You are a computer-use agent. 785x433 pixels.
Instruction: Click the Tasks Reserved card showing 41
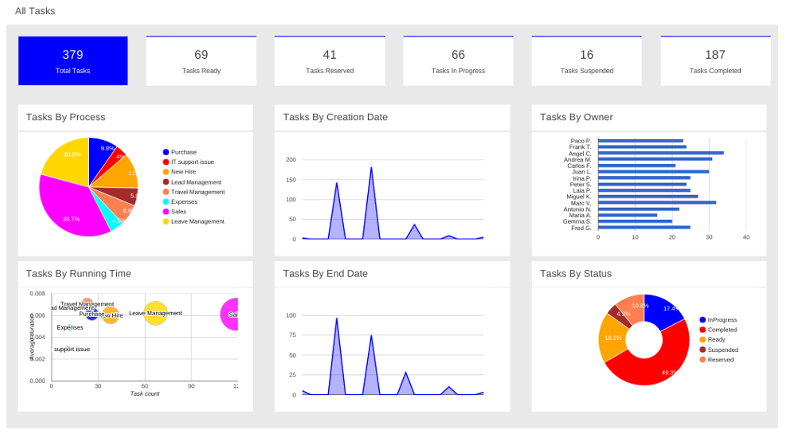[329, 60]
